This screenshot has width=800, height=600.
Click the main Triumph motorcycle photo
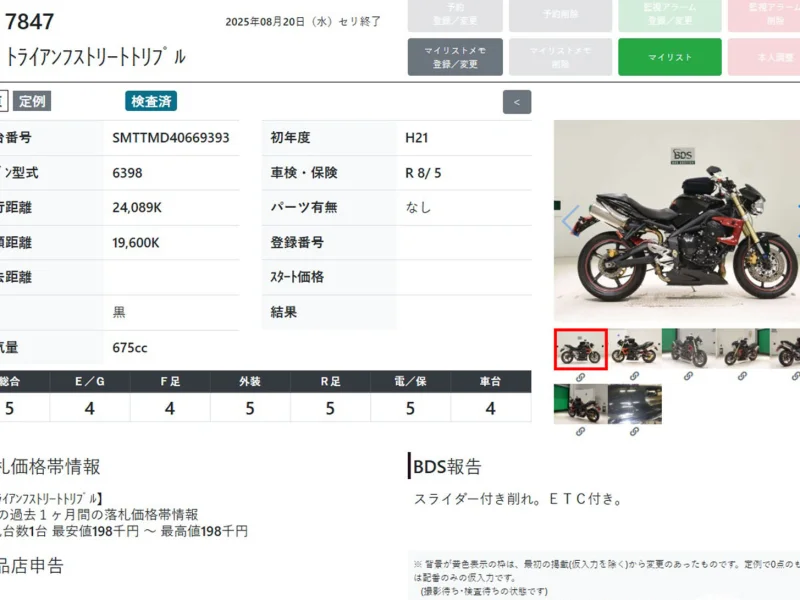[677, 220]
